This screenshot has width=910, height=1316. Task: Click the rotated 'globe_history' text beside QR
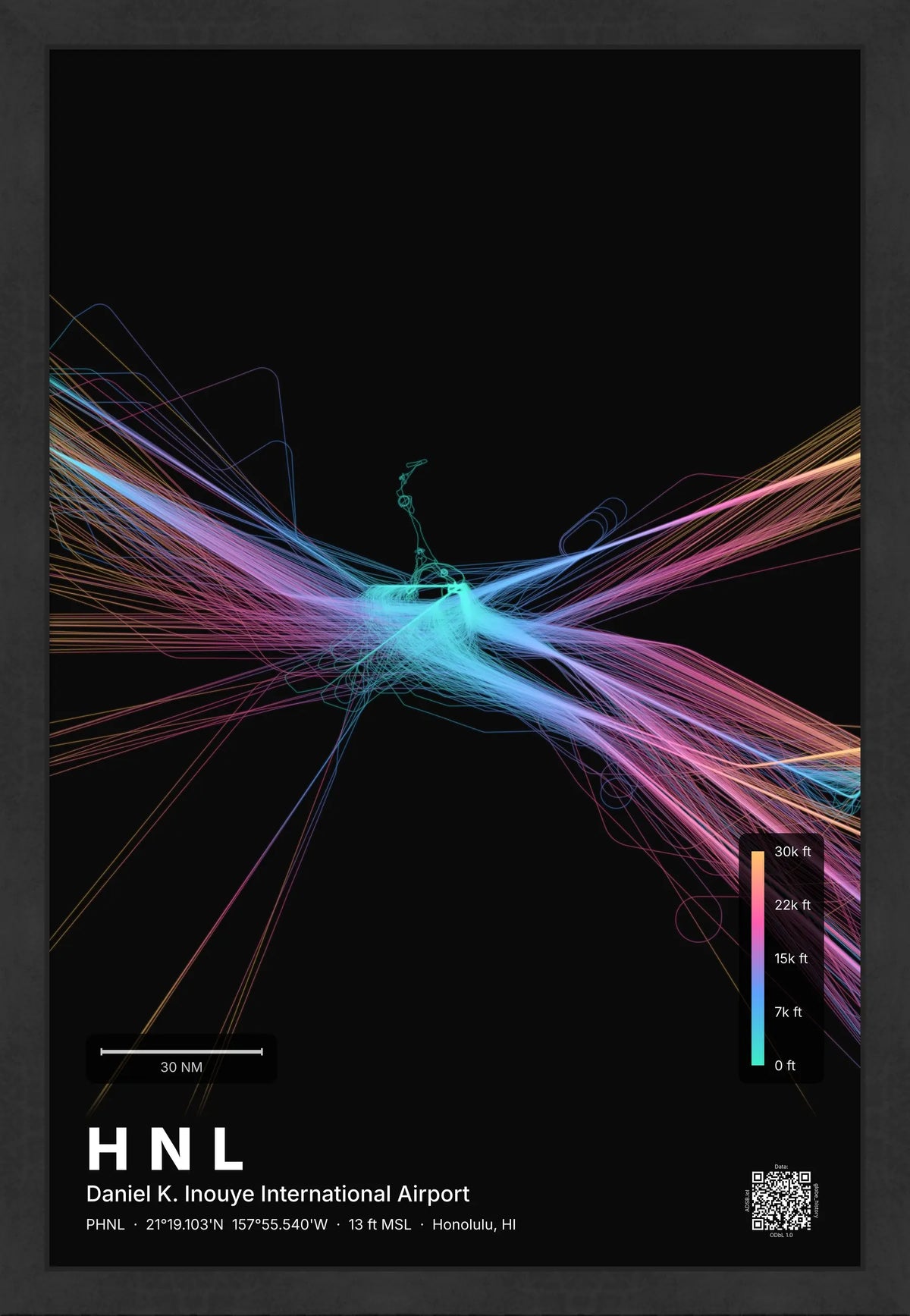point(816,1201)
